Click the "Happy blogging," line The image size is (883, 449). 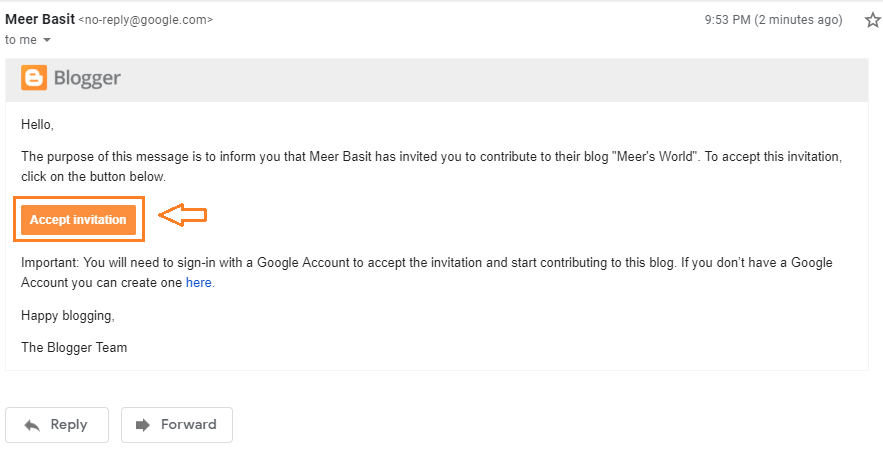click(68, 315)
